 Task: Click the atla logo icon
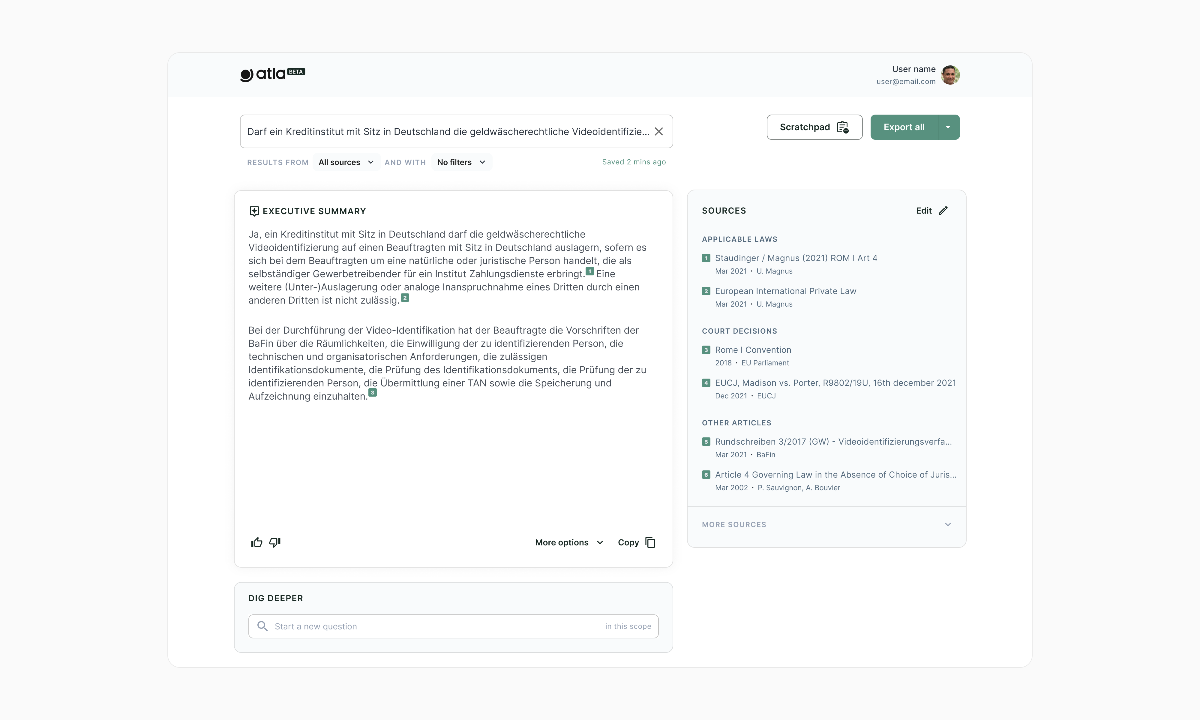(247, 75)
